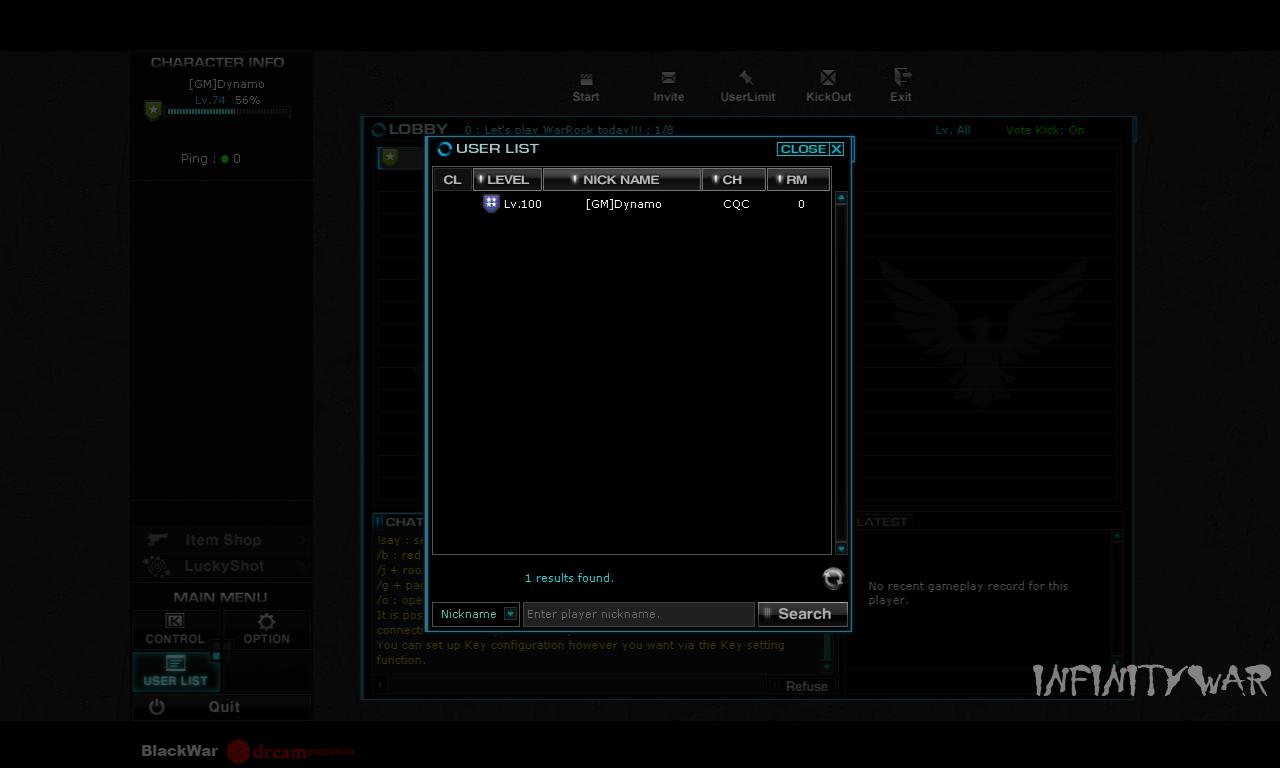Viewport: 1280px width, 768px height.
Task: Click the CL column header
Action: point(452,180)
